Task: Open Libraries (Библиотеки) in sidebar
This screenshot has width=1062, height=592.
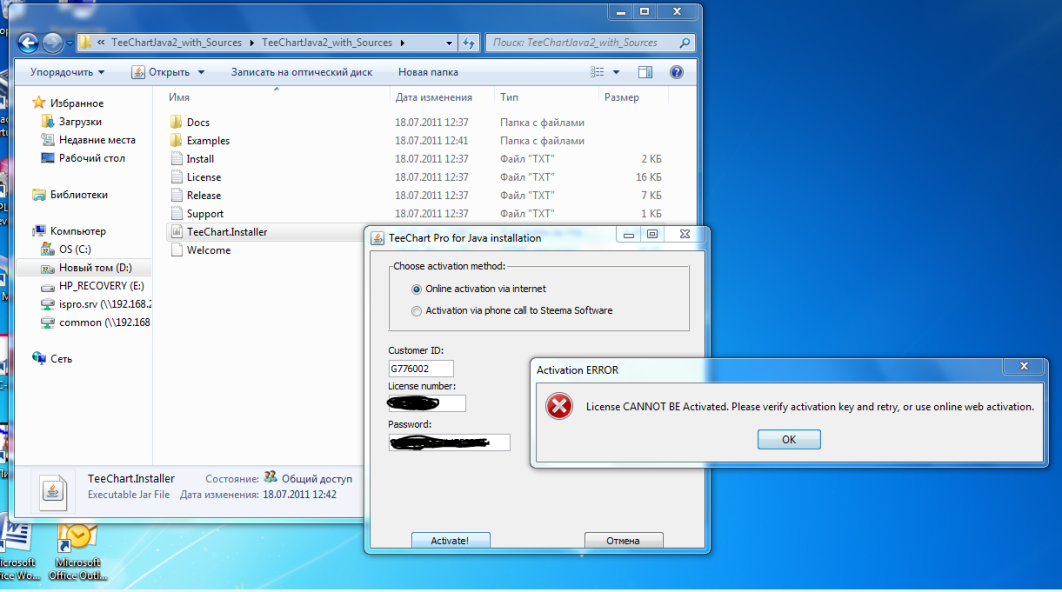Action: point(79,194)
